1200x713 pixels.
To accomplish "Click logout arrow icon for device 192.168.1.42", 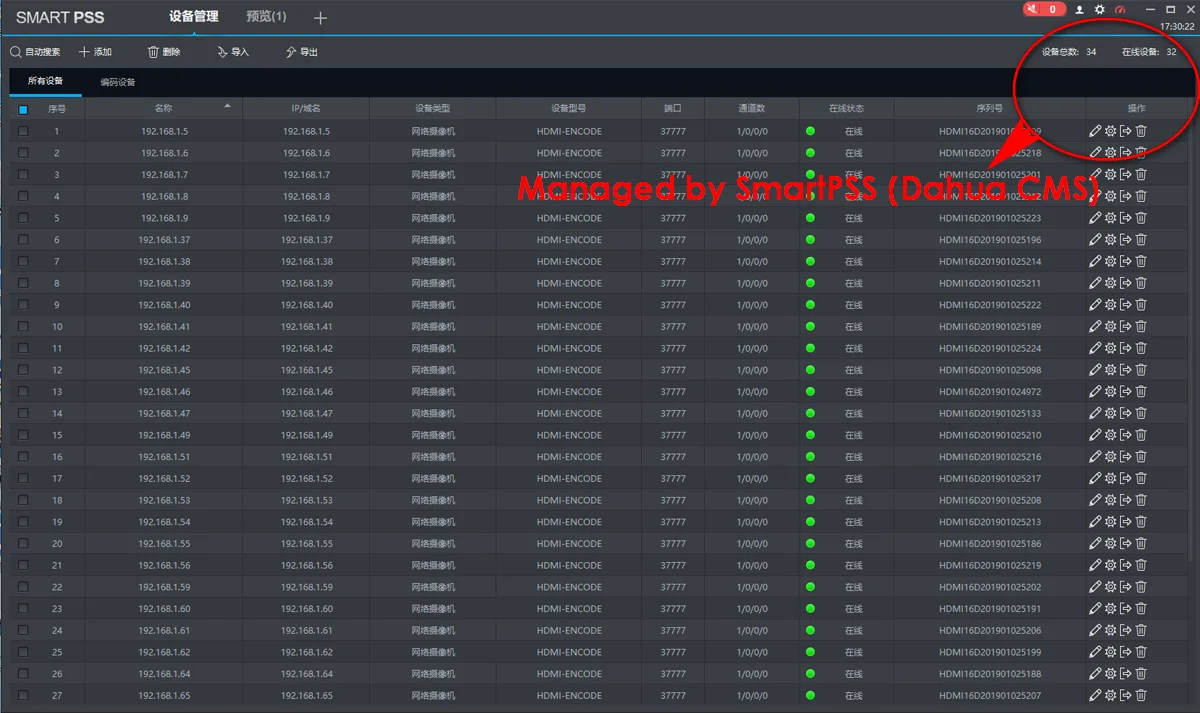I will click(1125, 348).
